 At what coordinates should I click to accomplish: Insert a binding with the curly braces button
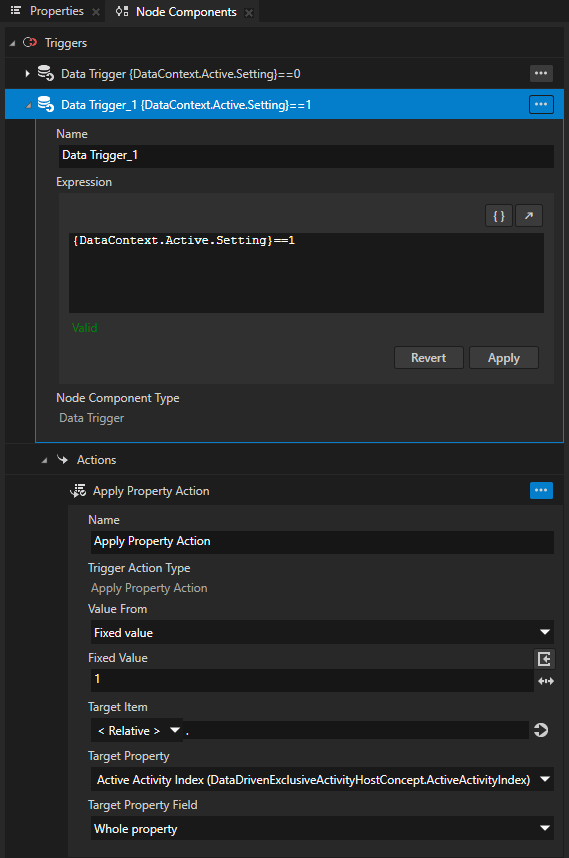[x=499, y=216]
